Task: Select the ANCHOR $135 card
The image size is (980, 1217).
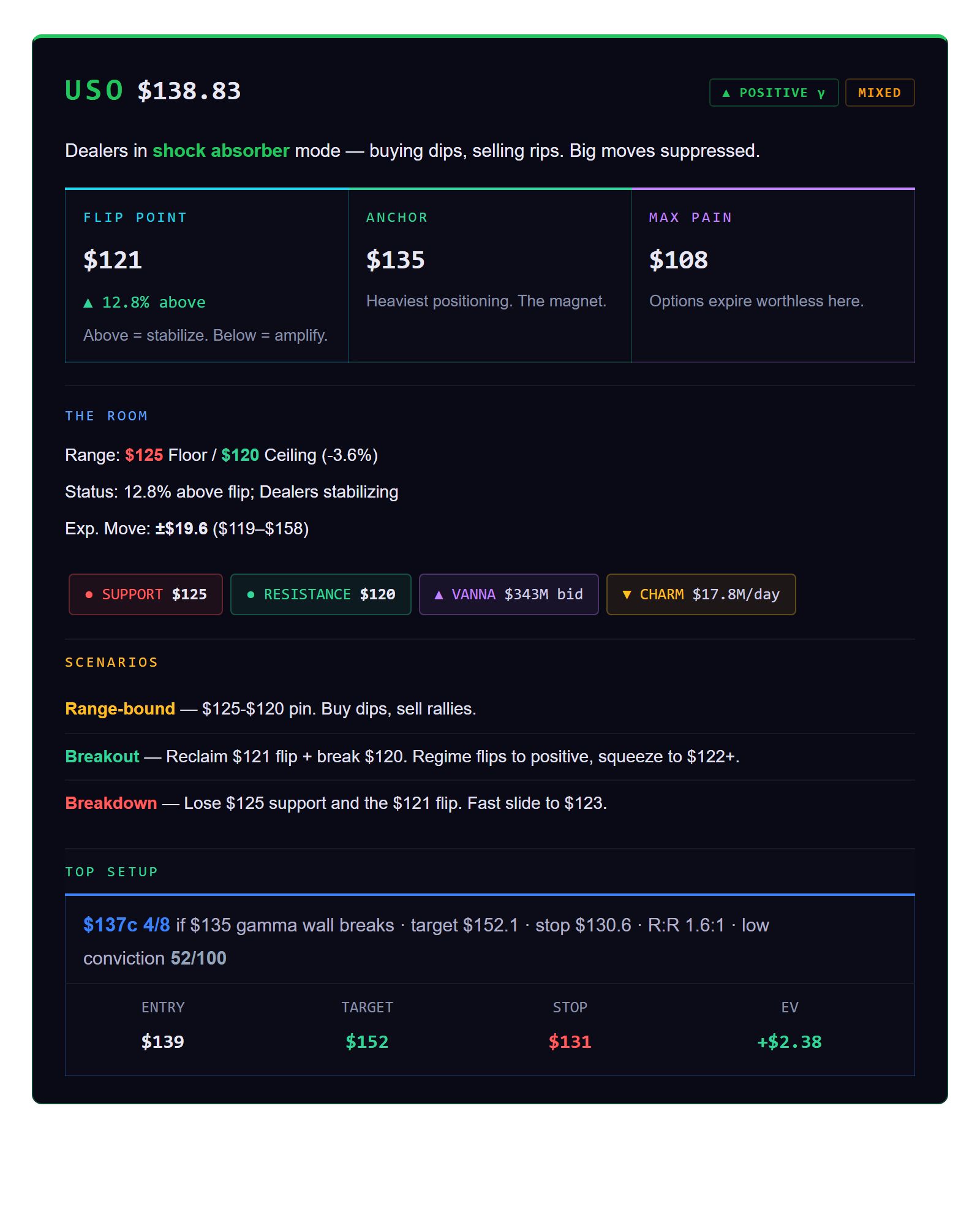Action: [489, 276]
